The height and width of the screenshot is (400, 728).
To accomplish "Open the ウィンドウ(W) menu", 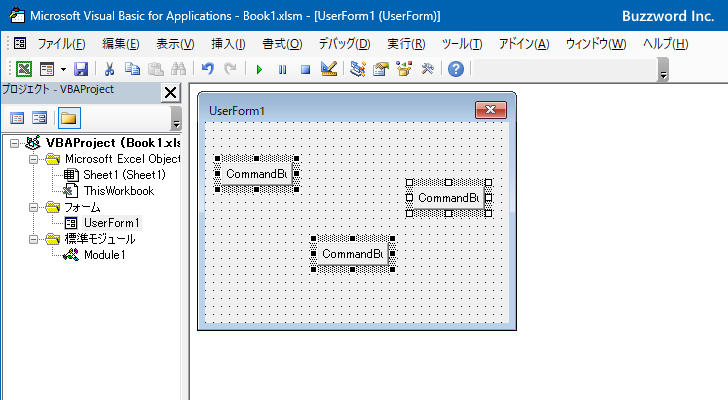I will pos(596,44).
